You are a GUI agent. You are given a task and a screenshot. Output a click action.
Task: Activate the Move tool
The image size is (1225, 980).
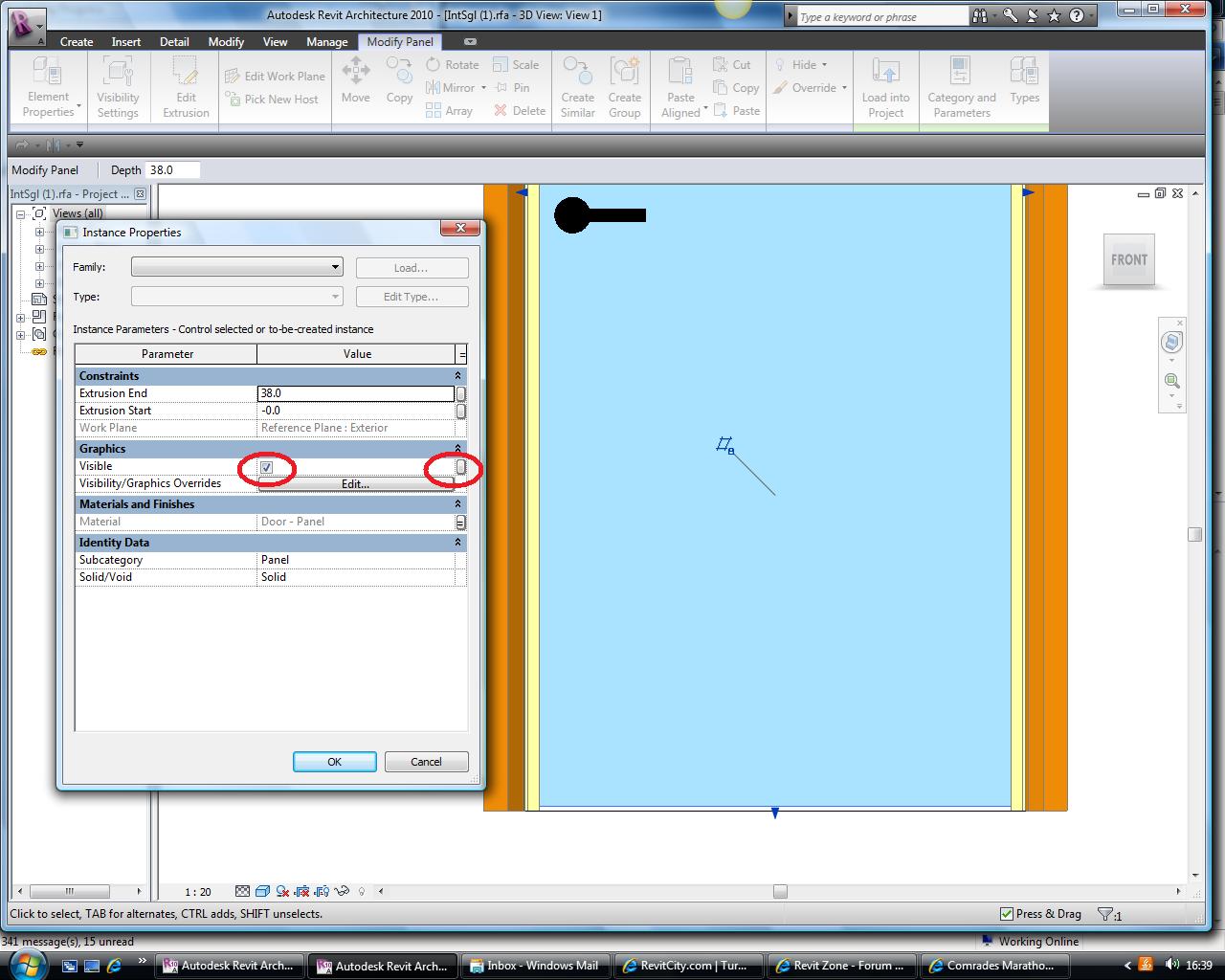coord(356,80)
